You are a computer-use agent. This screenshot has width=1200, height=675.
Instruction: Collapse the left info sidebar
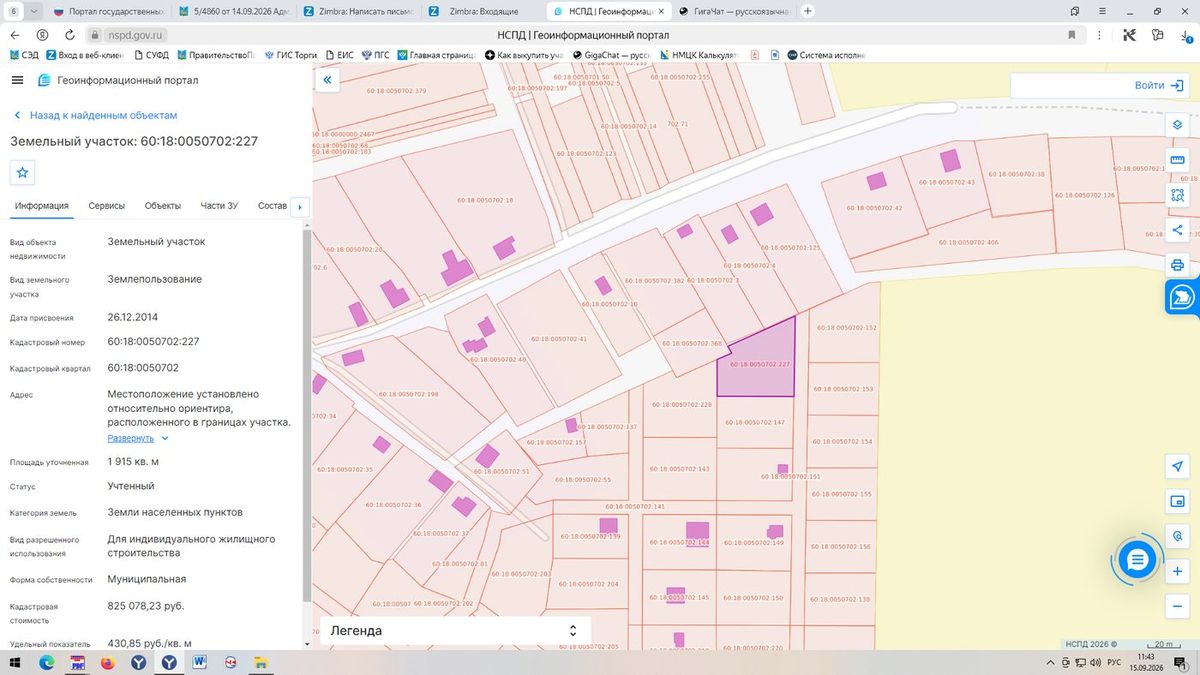coord(327,79)
